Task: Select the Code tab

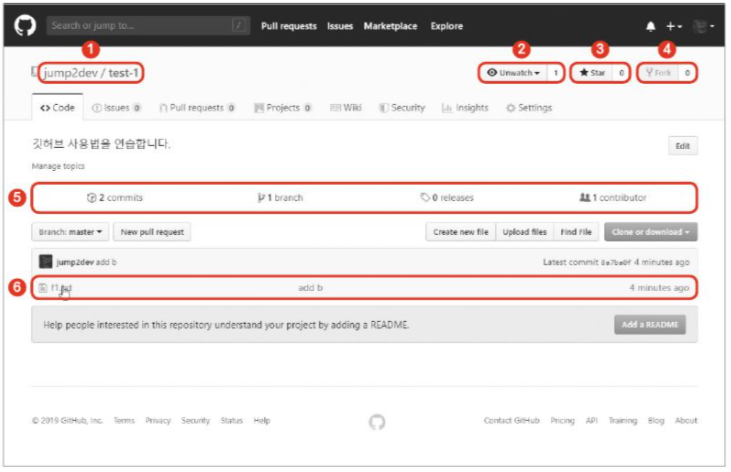Action: coord(57,108)
